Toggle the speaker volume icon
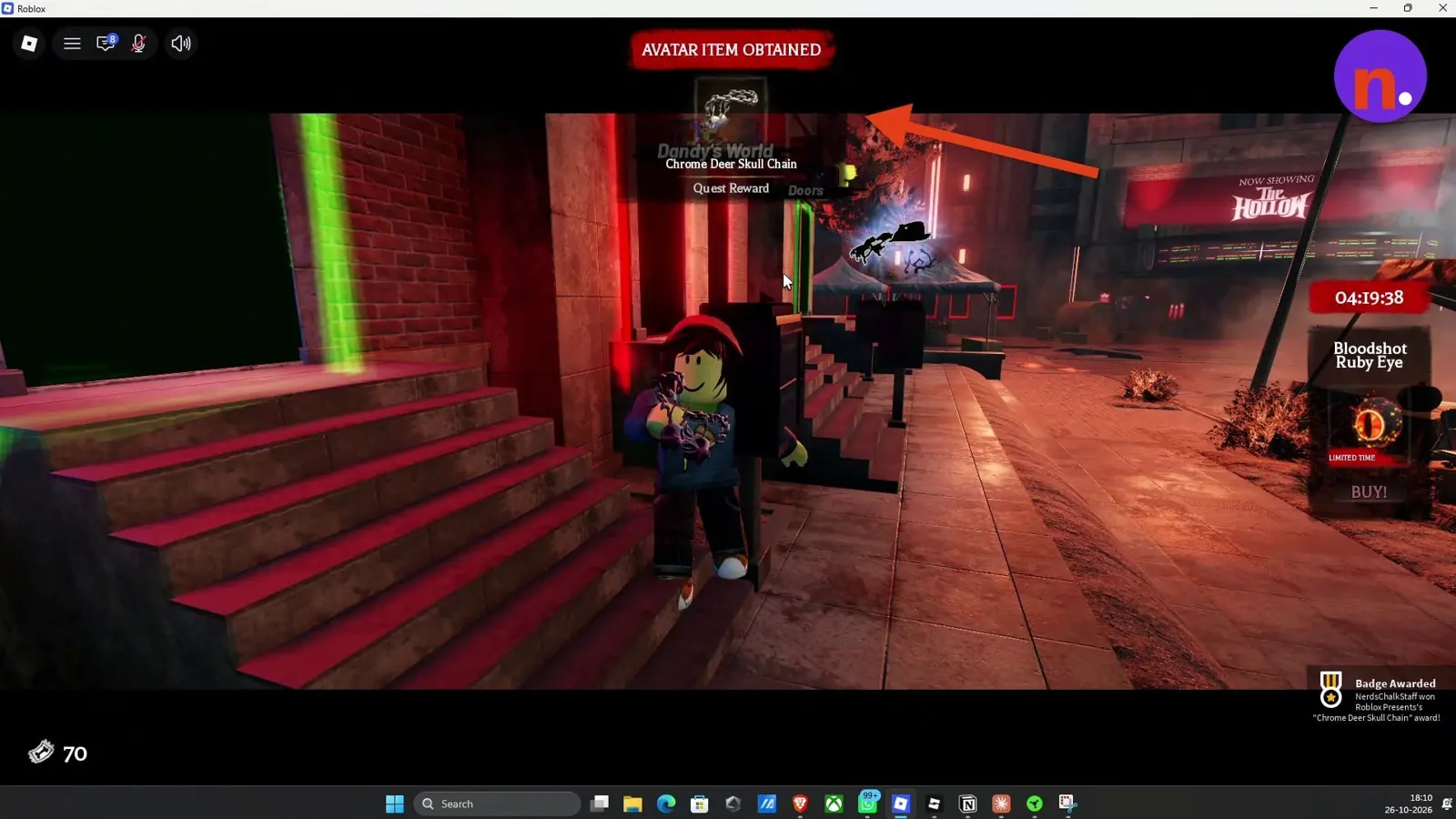 (x=181, y=44)
